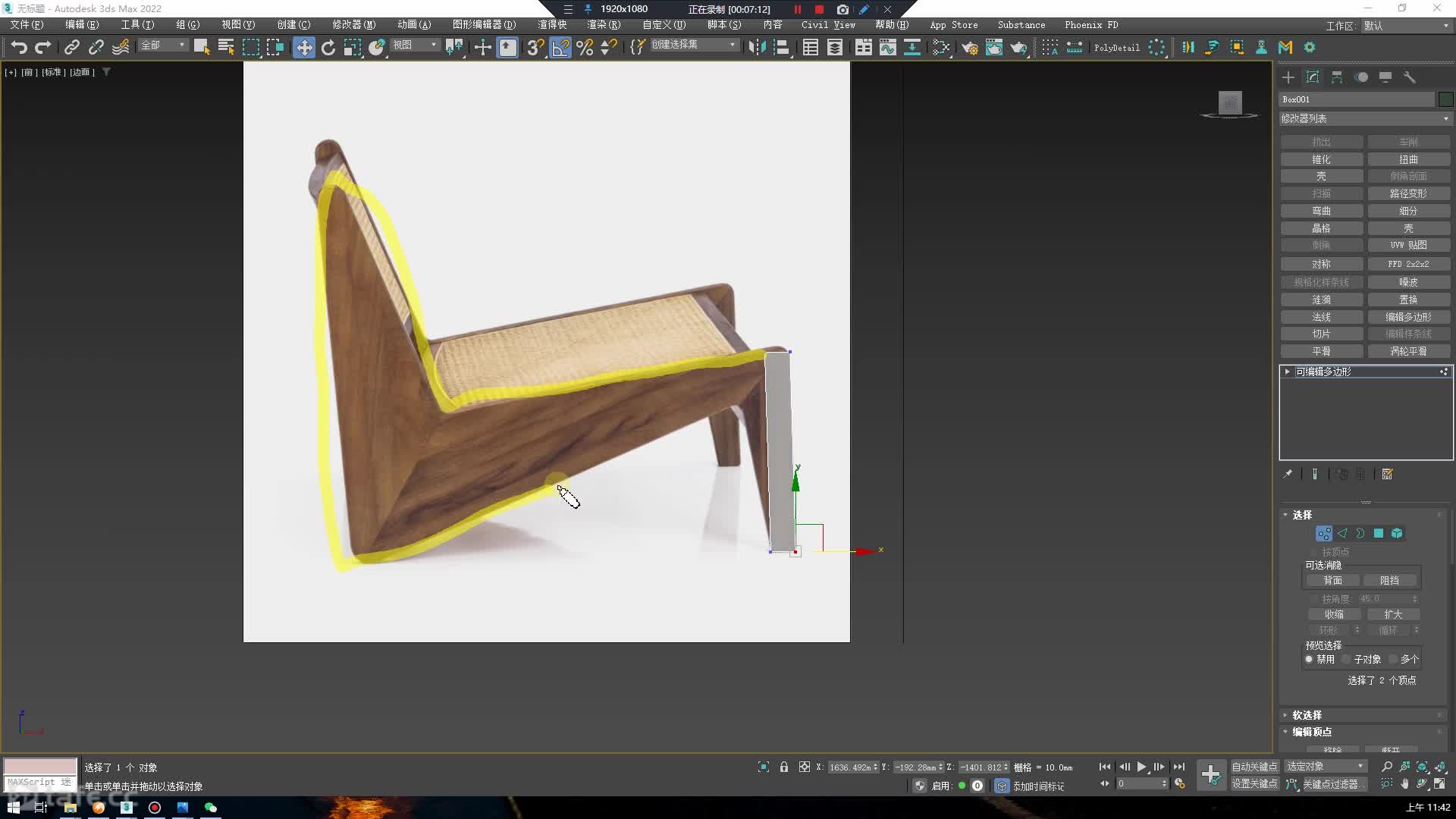This screenshot has width=1456, height=819.
Task: Click the 涡轮平滑 modifier button
Action: (x=1409, y=351)
